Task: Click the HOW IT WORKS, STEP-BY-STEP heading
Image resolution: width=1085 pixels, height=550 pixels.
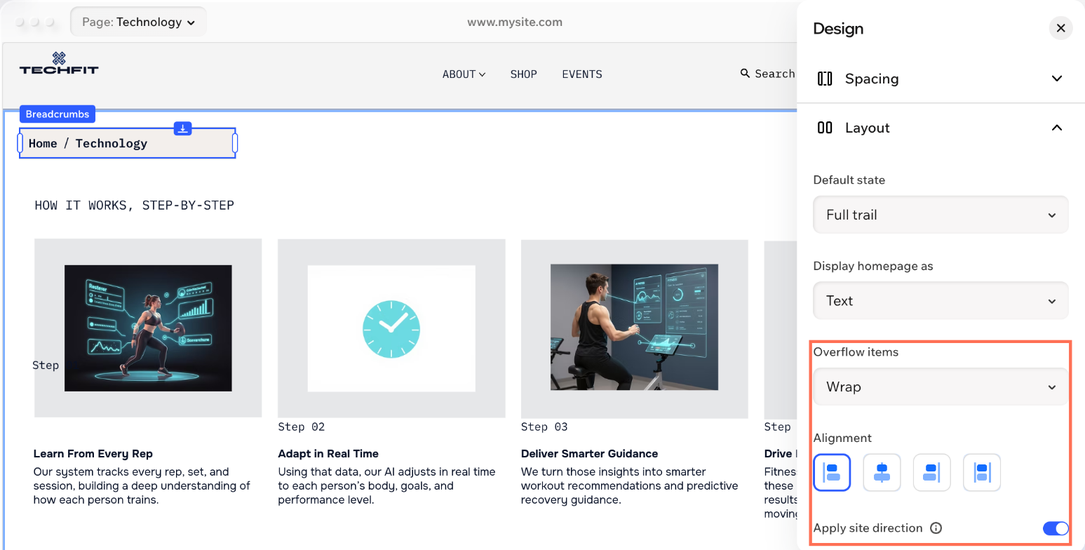Action: pyautogui.click(x=134, y=205)
